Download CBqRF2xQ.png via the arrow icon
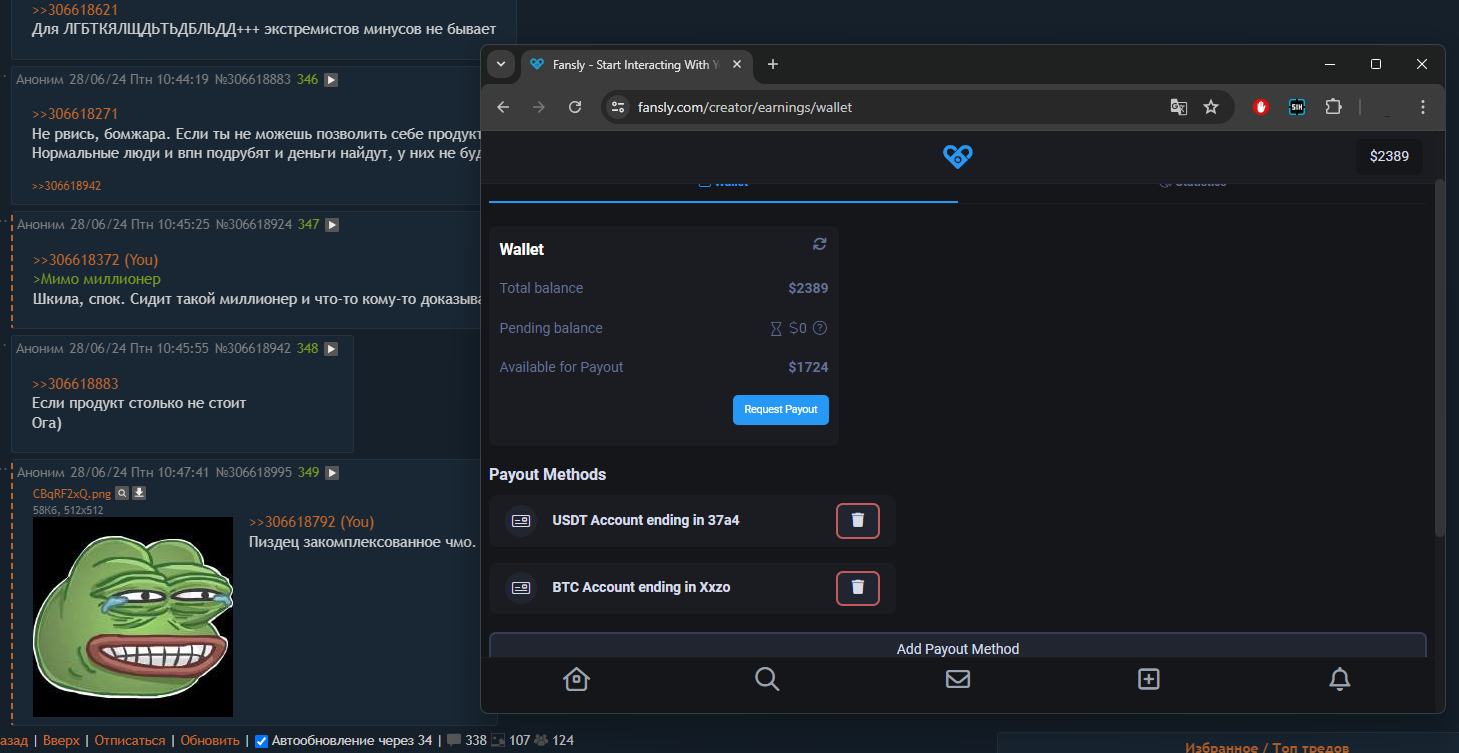 pyautogui.click(x=139, y=493)
